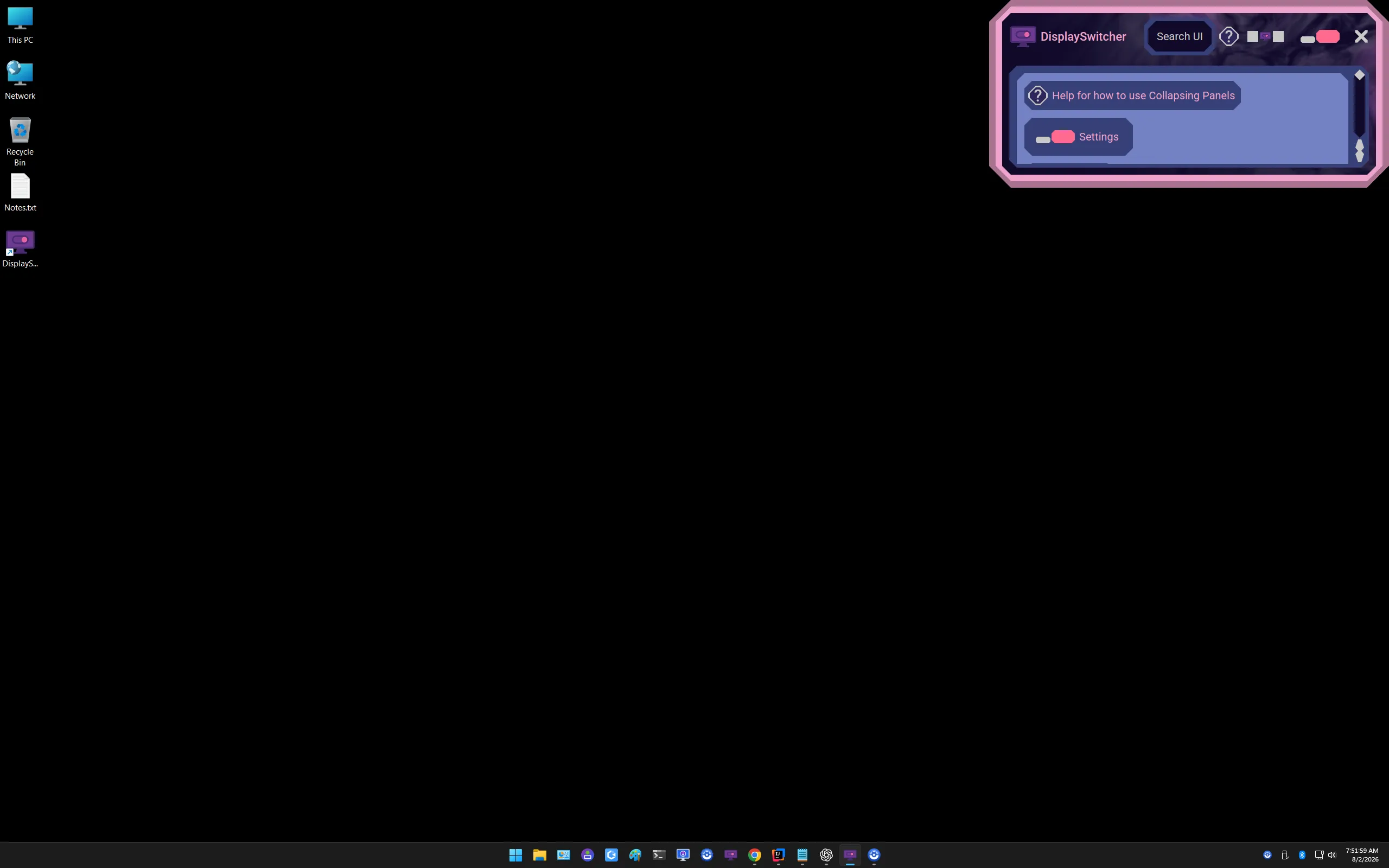
Task: Open the clock showing 7:51:59 AM
Action: 1363,855
